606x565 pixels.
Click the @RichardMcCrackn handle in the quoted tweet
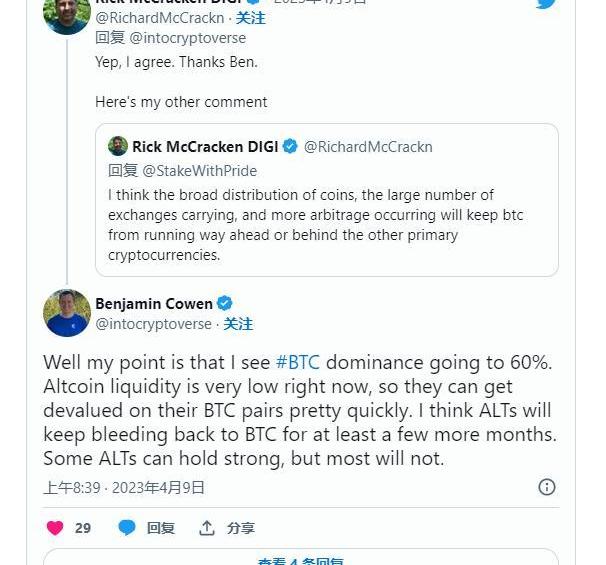click(368, 146)
